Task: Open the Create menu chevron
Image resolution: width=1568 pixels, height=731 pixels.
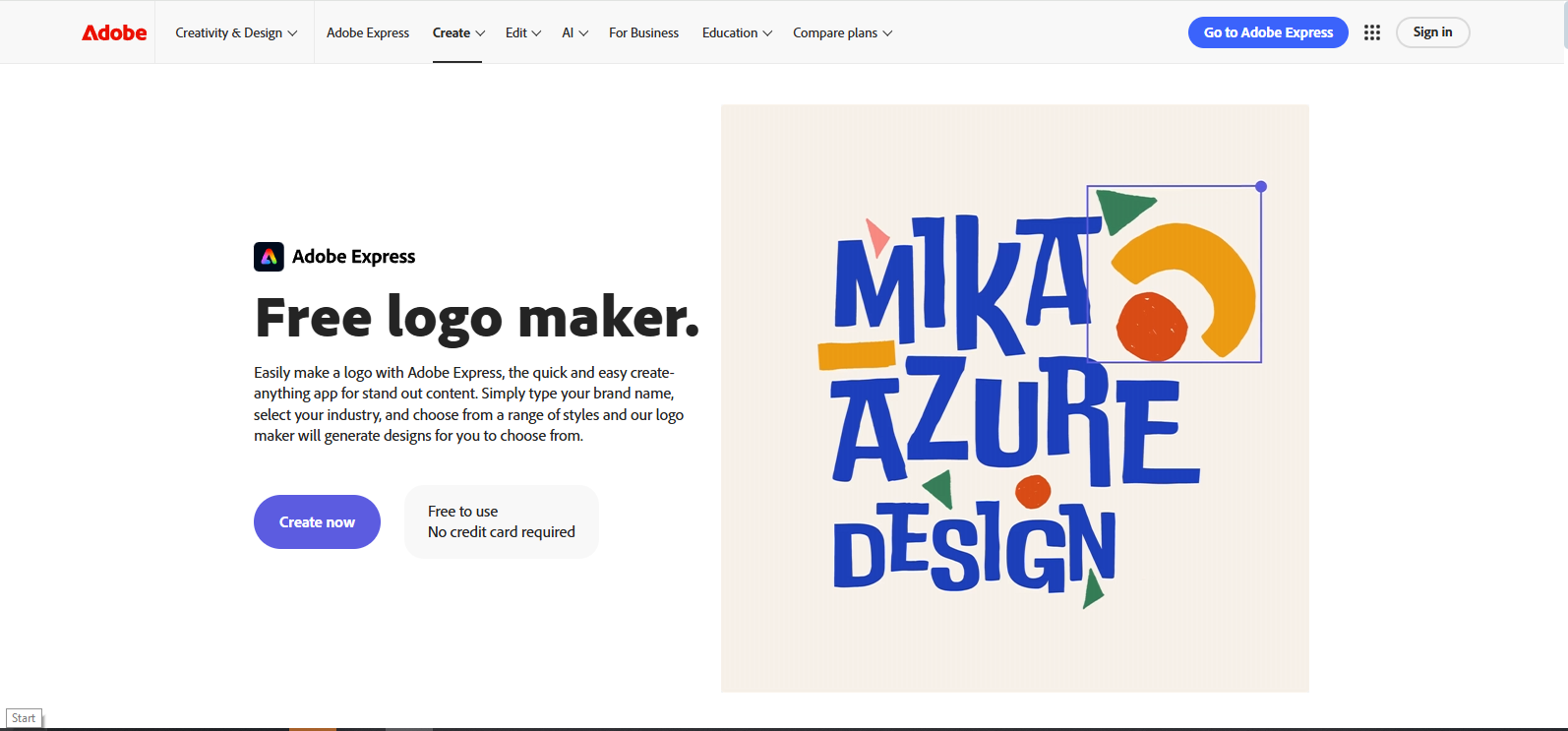Action: [x=480, y=33]
